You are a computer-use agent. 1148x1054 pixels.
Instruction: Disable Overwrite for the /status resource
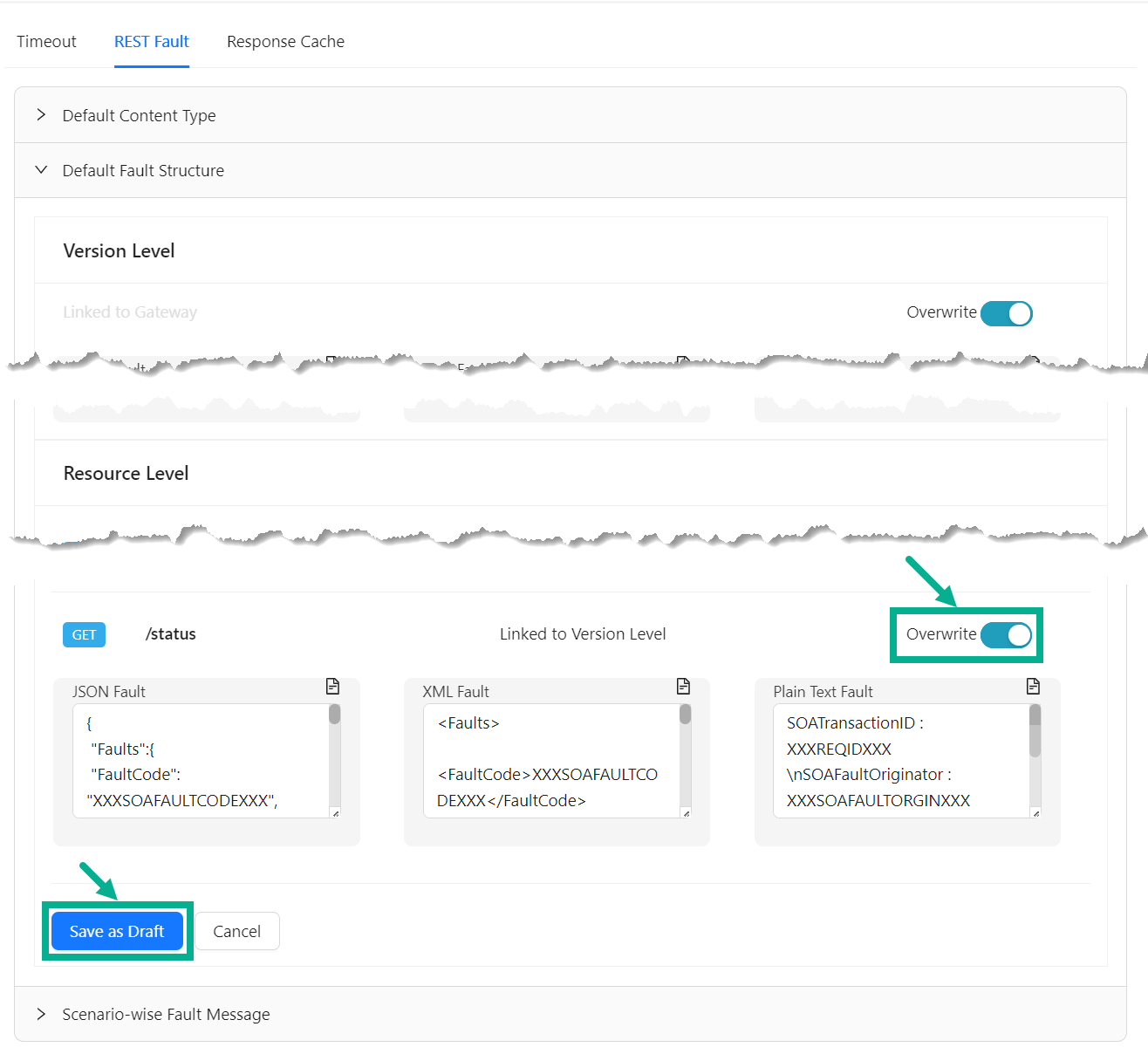coord(1006,635)
